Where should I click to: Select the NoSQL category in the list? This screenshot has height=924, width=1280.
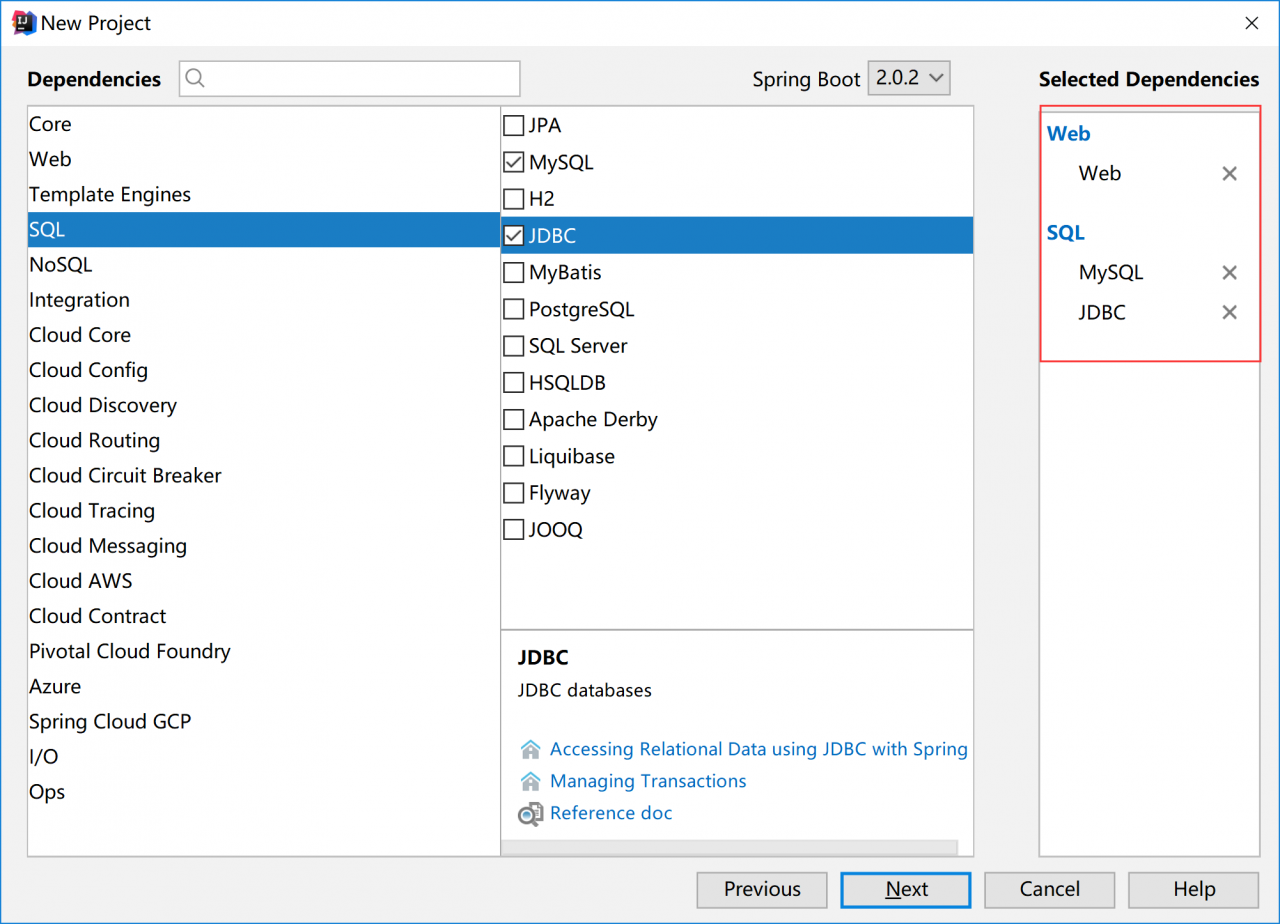tap(60, 265)
